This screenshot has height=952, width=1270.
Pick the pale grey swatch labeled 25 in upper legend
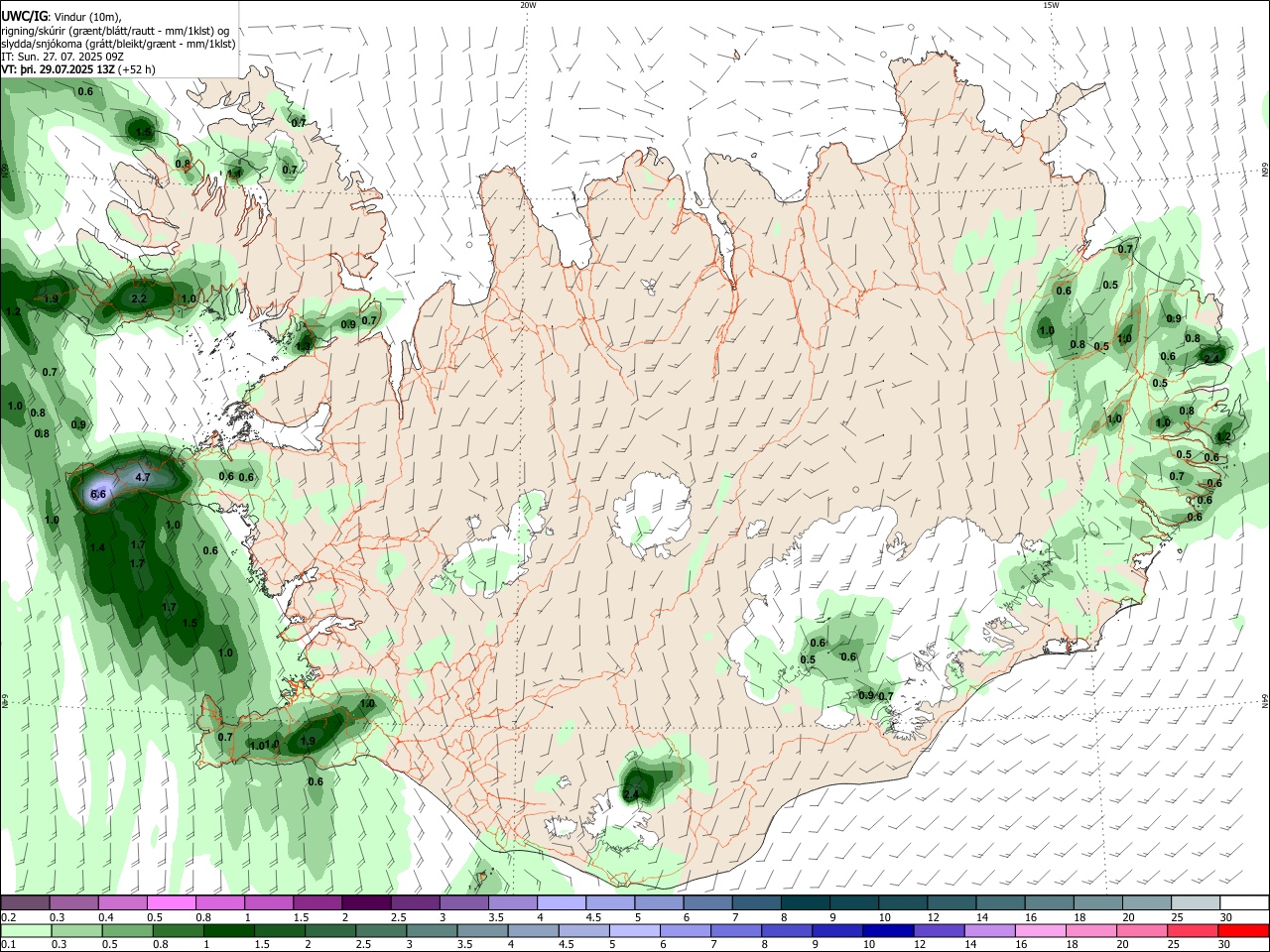click(1195, 902)
